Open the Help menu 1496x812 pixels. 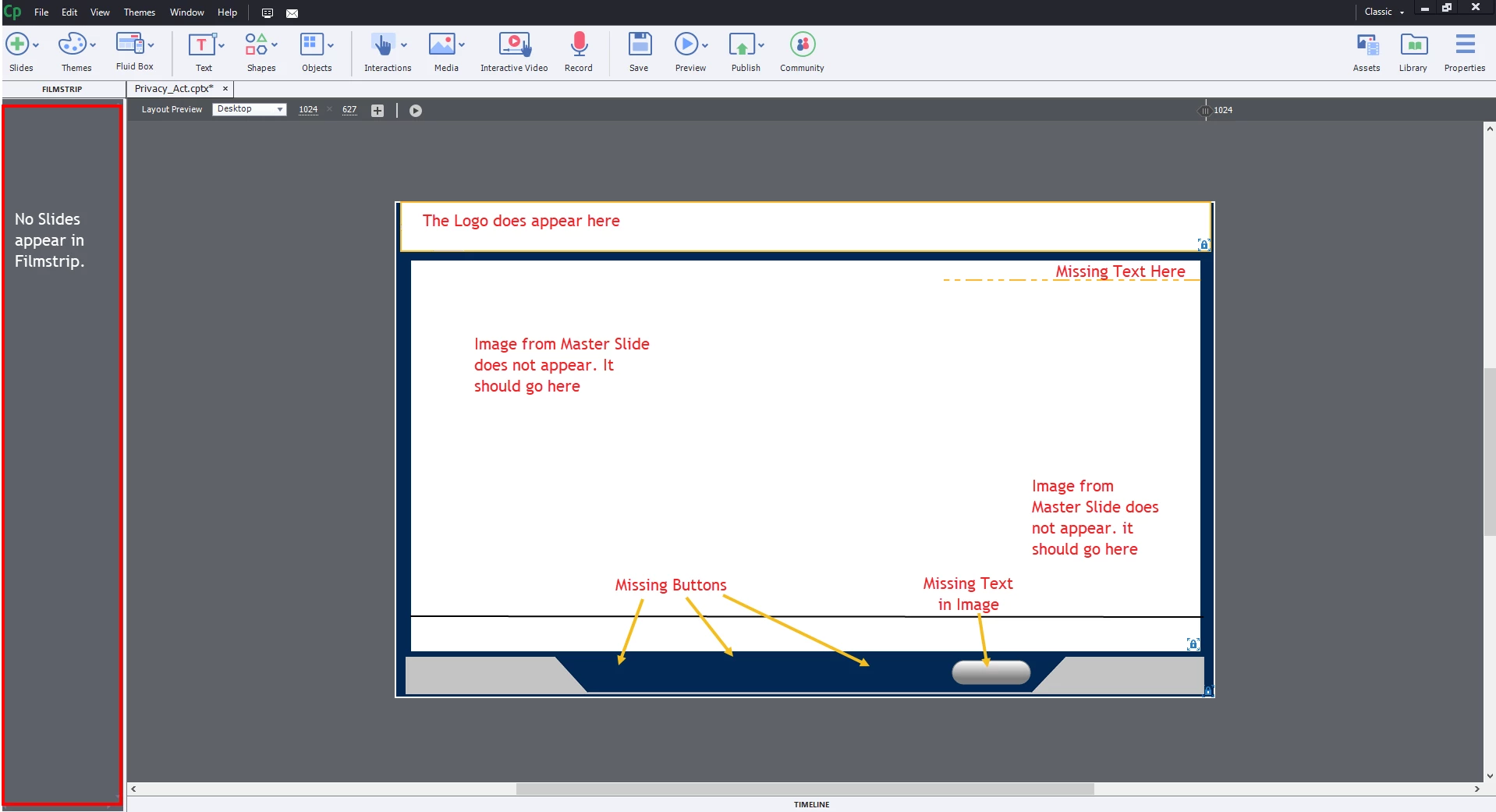tap(227, 12)
